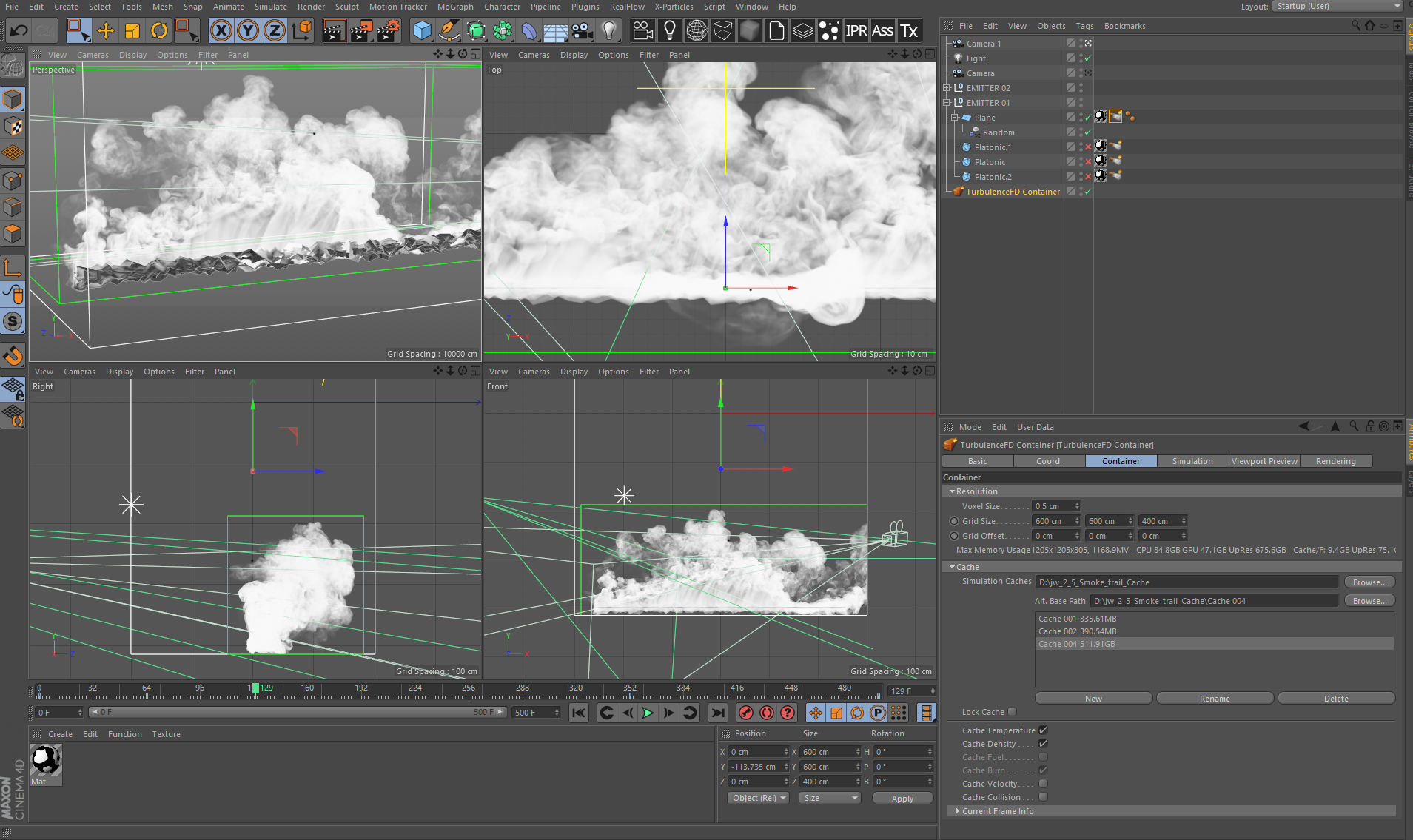Select the Rotate tool
The height and width of the screenshot is (840, 1413).
158,30
